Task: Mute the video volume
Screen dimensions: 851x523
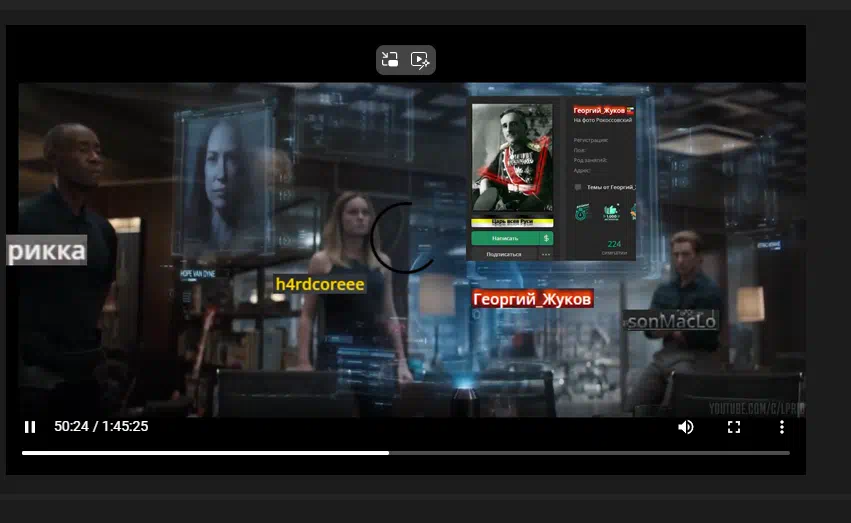Action: point(685,427)
